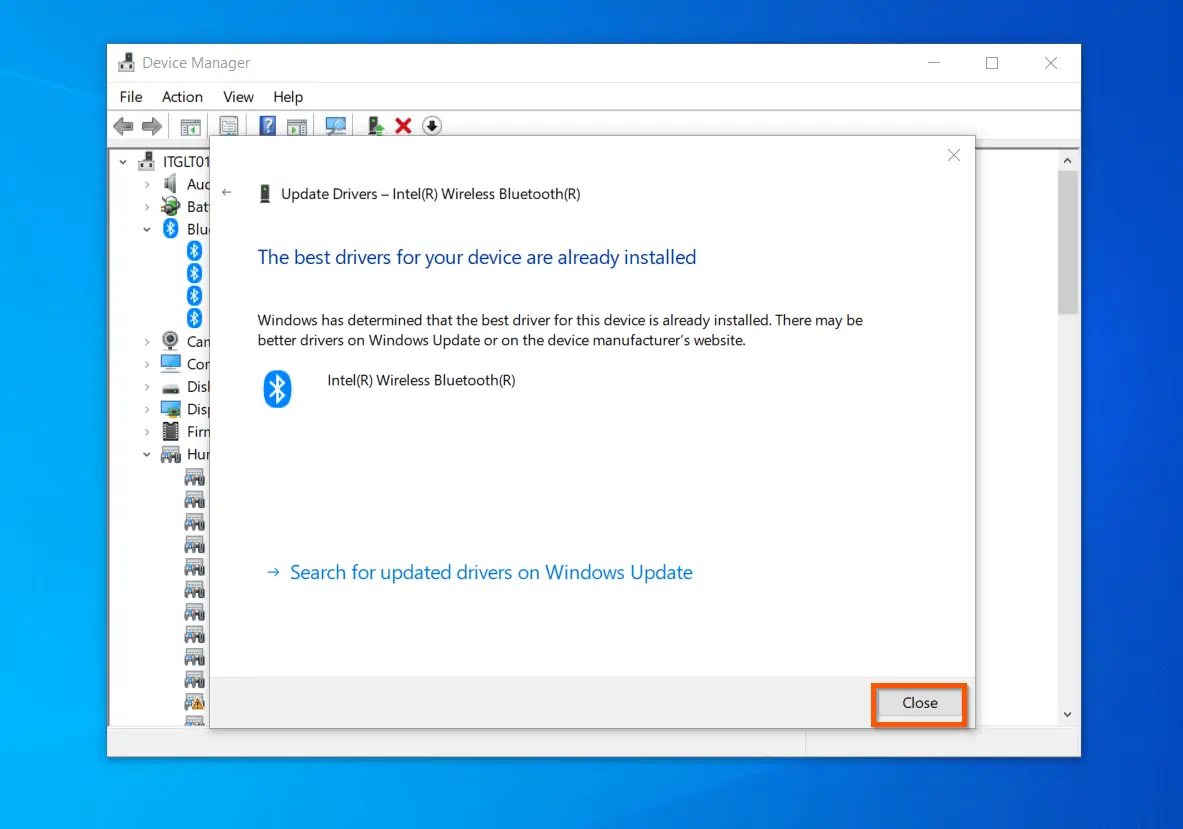Toggle the show/hide console tree toolbar icon
The width and height of the screenshot is (1183, 829).
click(x=190, y=127)
